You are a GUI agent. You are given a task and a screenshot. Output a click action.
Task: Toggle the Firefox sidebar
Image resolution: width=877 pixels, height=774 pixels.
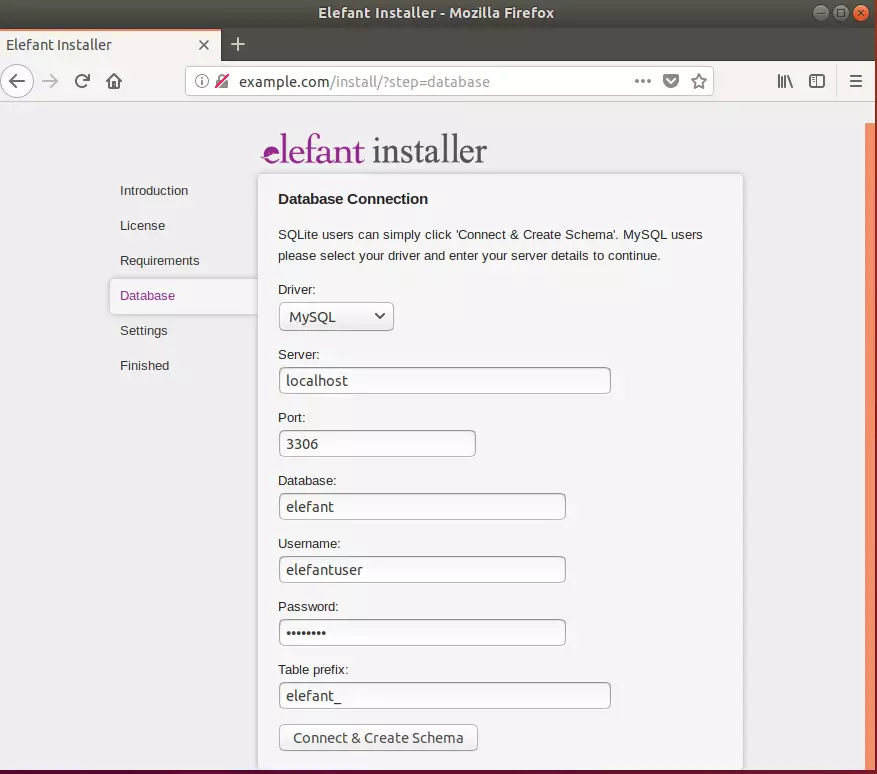pos(817,82)
